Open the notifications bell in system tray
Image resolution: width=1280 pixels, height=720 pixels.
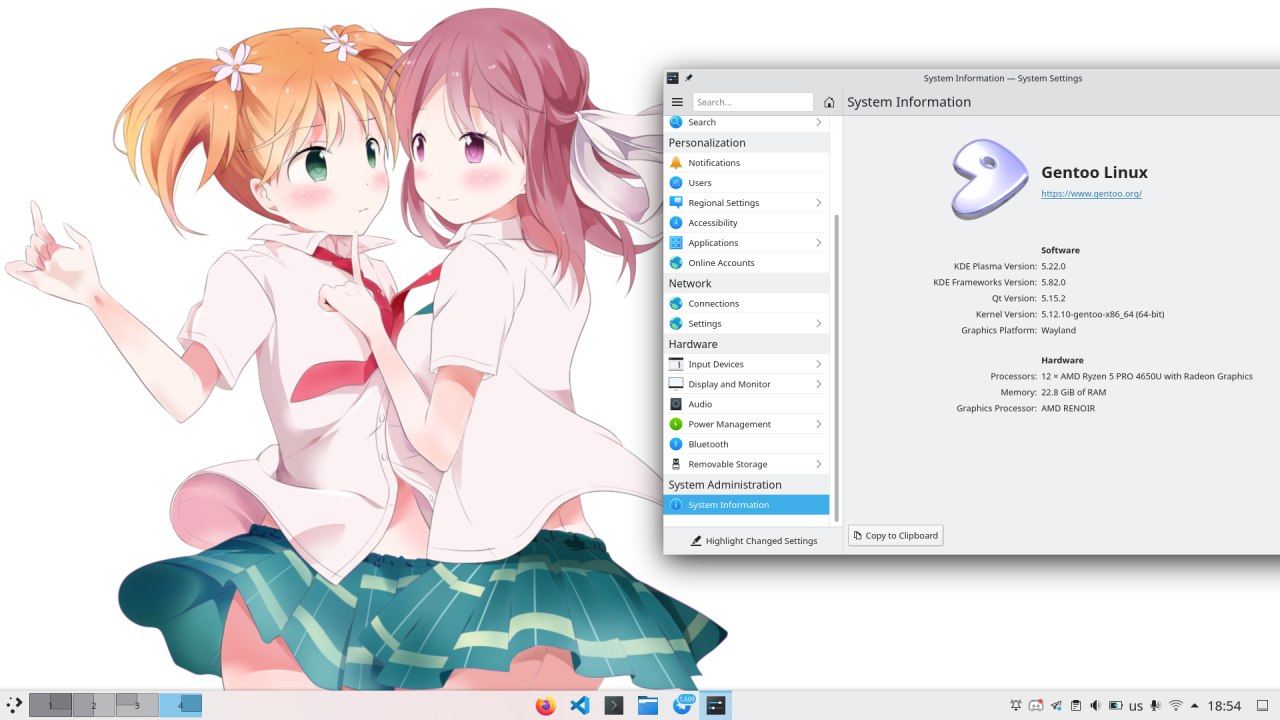coord(1016,706)
